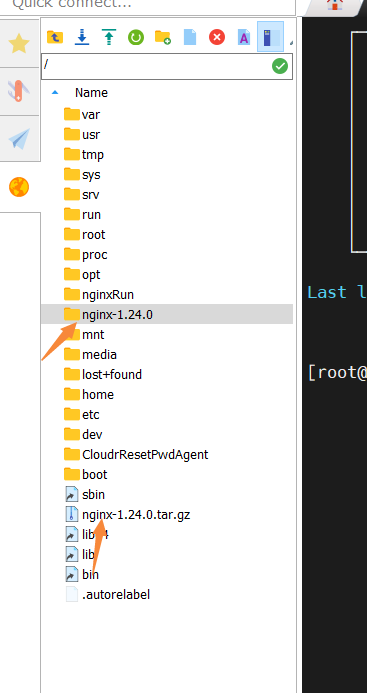Viewport: 367px width, 693px height.
Task: Click the remote path input field
Action: point(167,66)
